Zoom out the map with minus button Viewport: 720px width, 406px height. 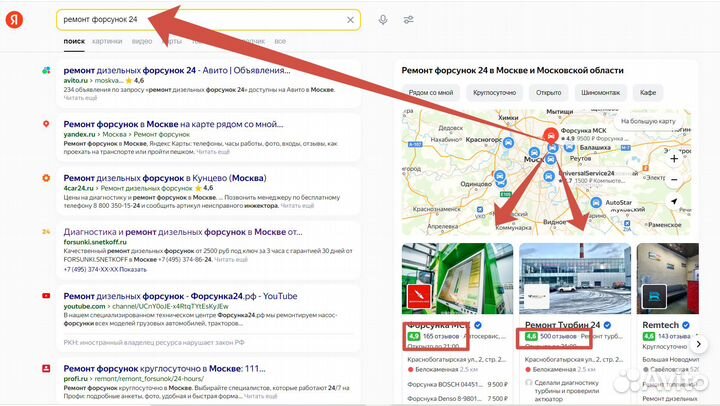click(x=674, y=180)
